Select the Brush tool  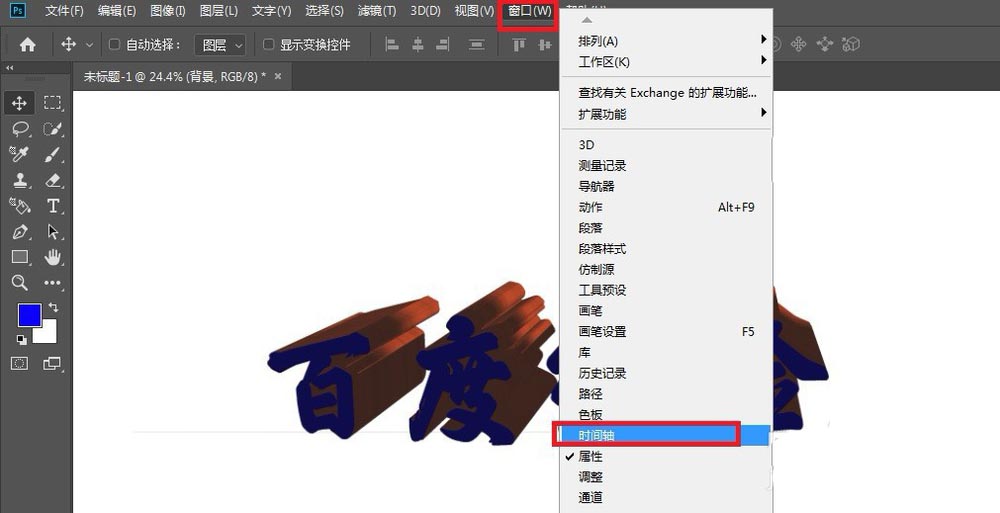(x=52, y=154)
